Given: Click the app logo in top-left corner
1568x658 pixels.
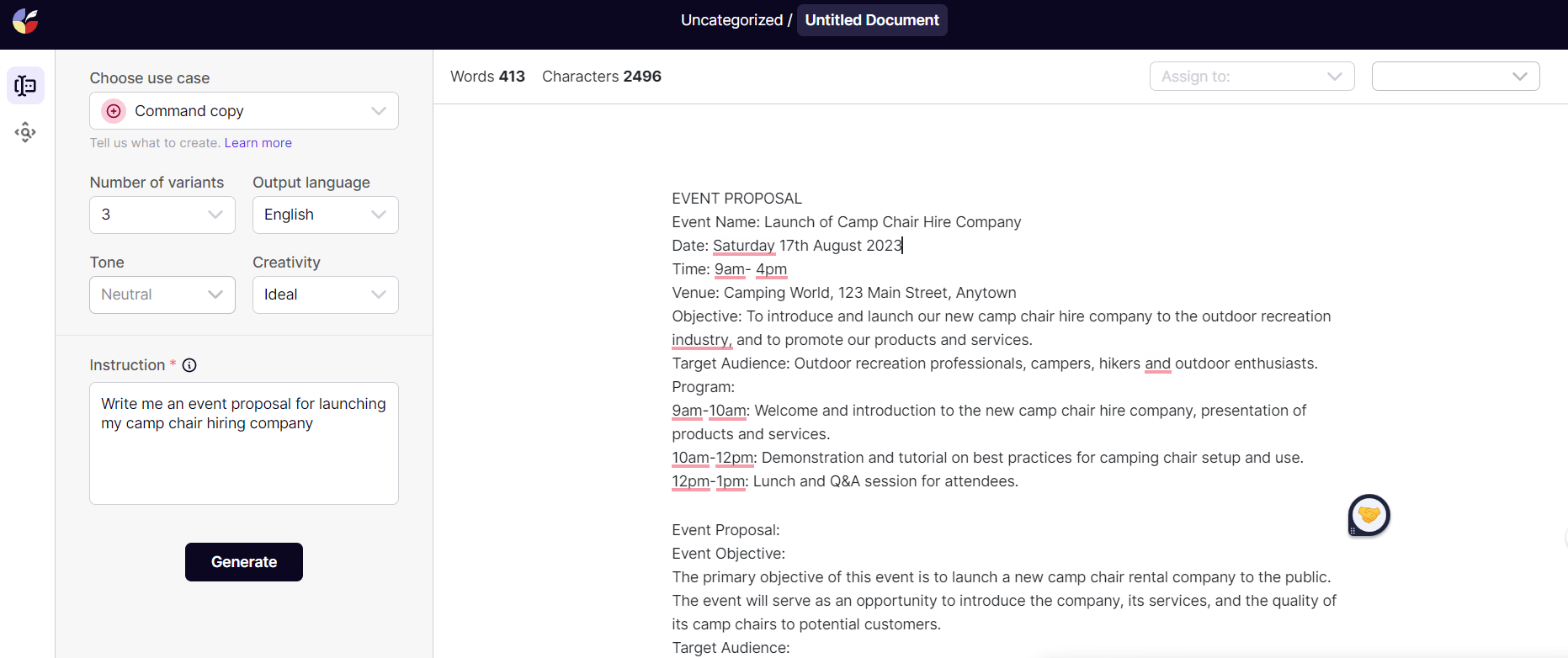Looking at the screenshot, I should (x=25, y=21).
